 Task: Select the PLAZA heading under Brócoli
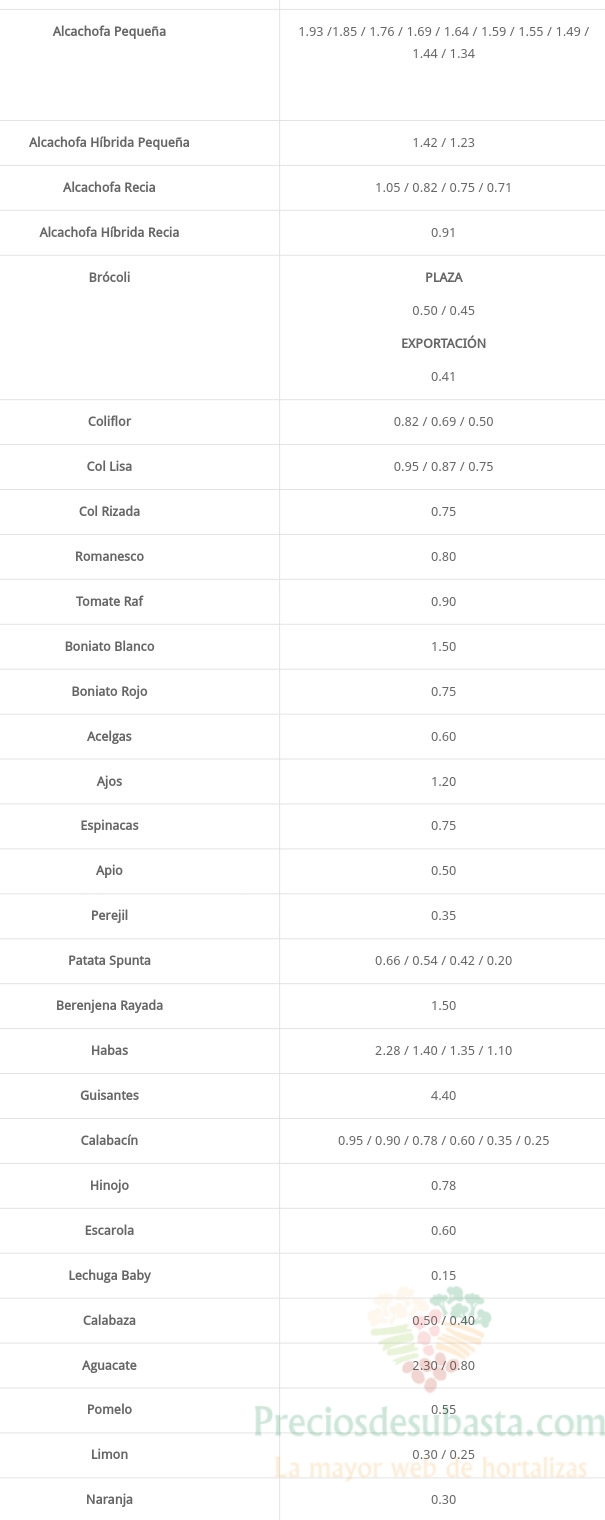coord(443,277)
